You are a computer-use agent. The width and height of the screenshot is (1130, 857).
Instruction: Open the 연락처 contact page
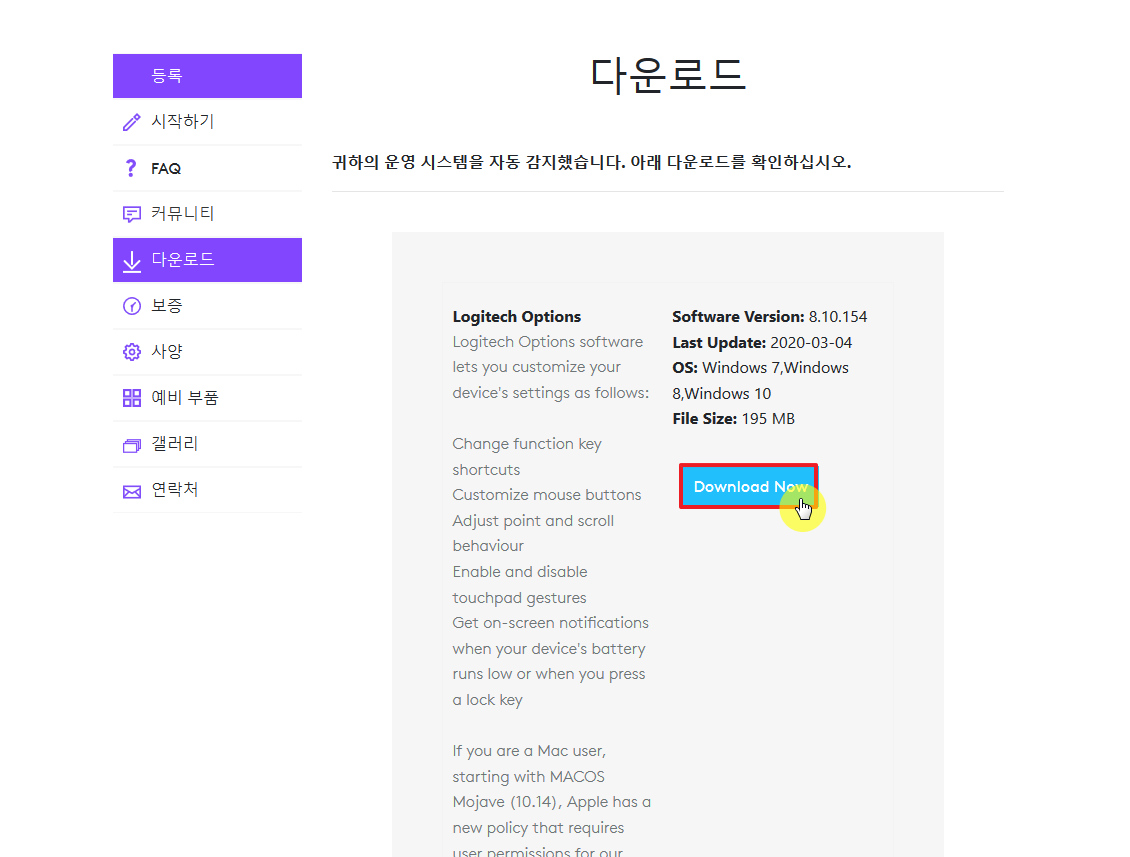(x=208, y=490)
